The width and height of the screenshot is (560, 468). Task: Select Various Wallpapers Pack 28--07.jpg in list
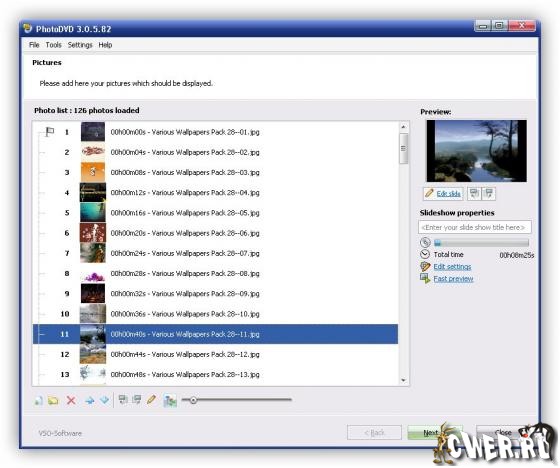[x=215, y=253]
